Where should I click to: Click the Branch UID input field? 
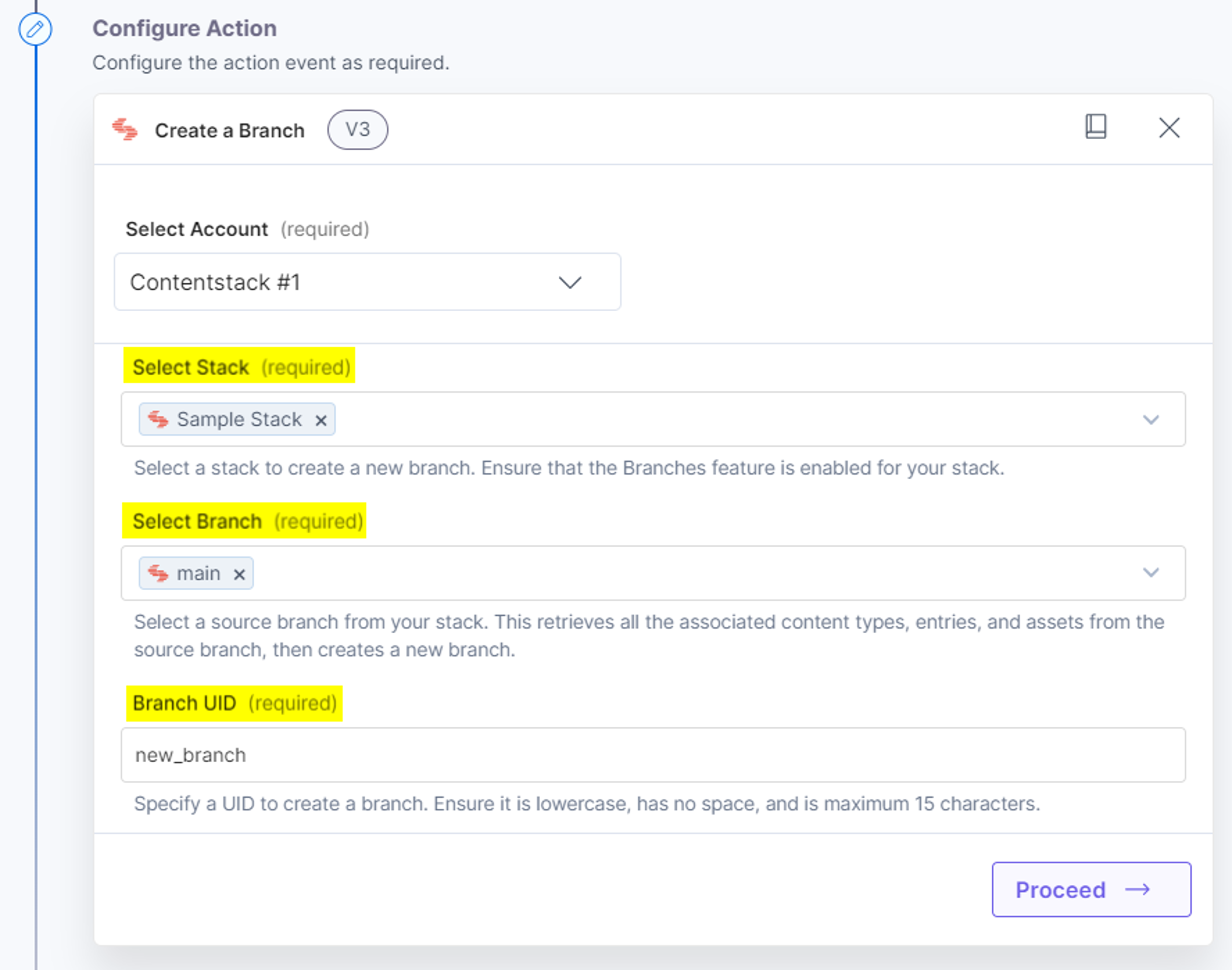coord(653,755)
